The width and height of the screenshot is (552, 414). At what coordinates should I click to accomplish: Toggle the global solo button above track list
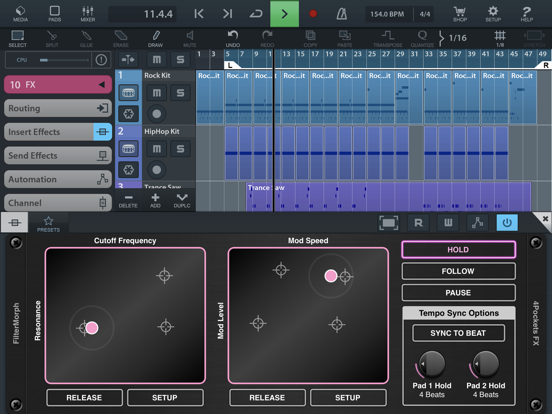(180, 59)
